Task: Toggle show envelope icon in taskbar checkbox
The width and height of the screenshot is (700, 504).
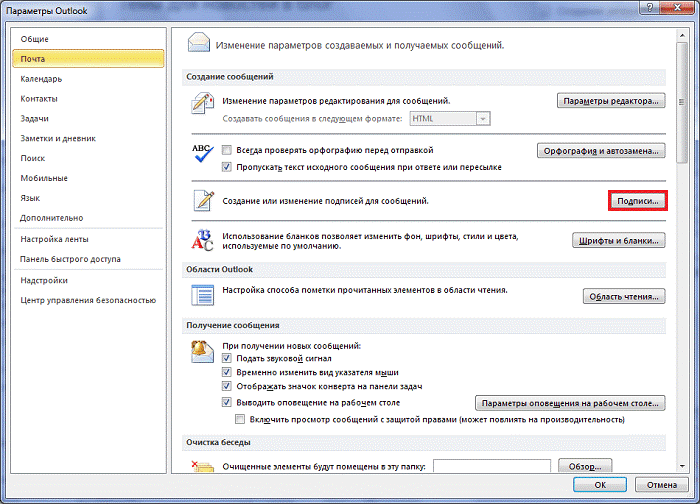Action: coord(227,386)
